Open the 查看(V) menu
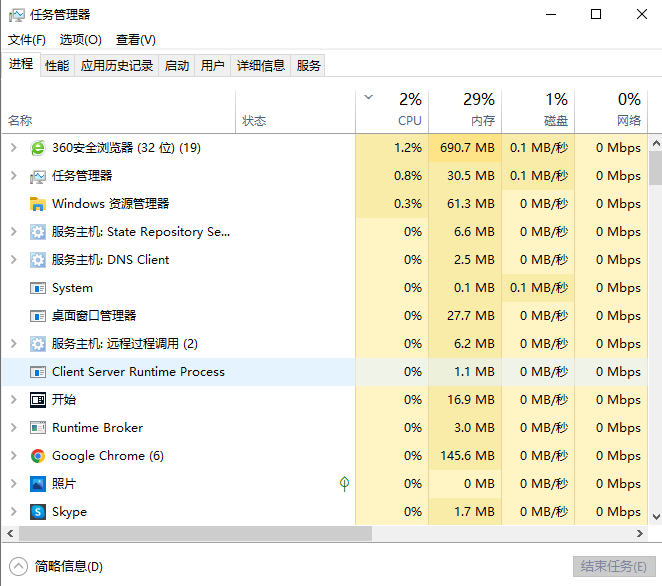The width and height of the screenshot is (662, 586). 135,40
